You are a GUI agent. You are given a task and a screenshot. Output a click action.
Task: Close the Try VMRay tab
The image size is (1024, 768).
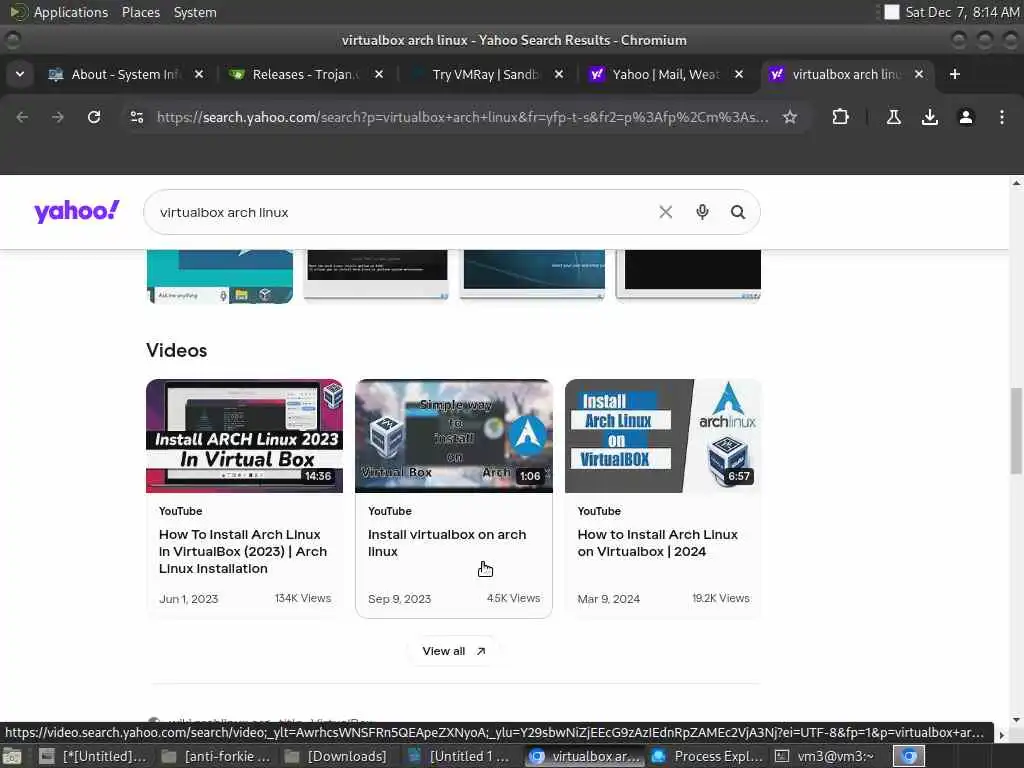point(559,74)
